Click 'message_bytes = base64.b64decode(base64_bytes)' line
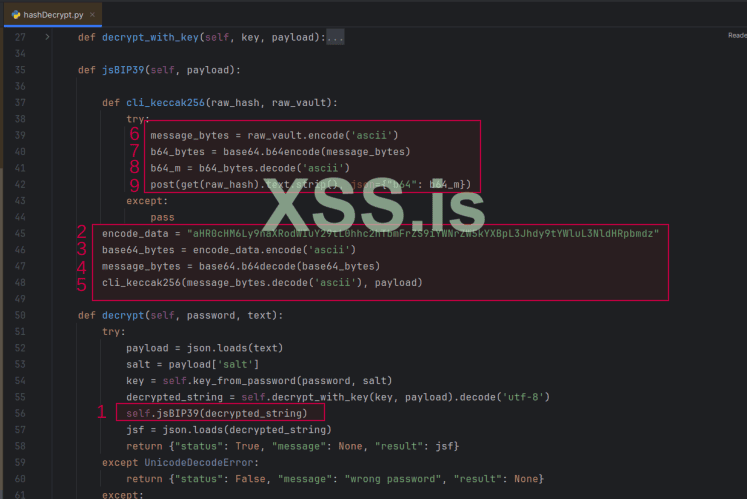Image resolution: width=747 pixels, height=499 pixels. pyautogui.click(x=241, y=266)
